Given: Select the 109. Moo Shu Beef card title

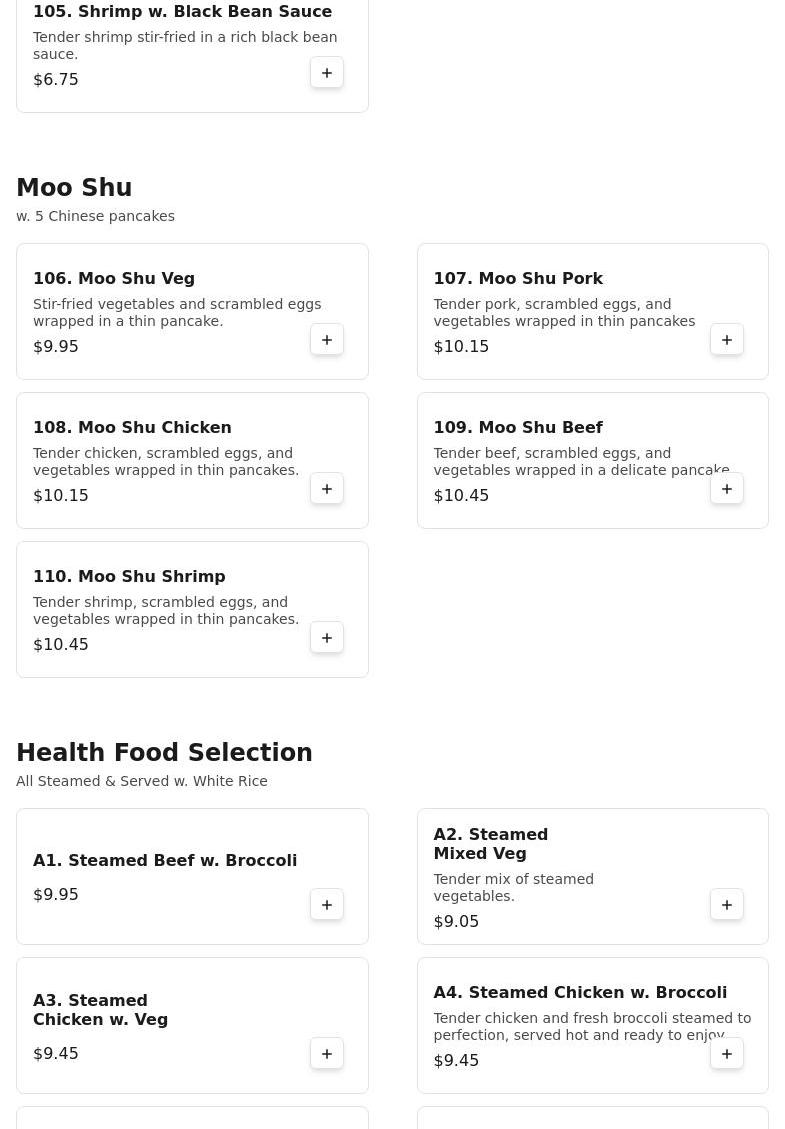Looking at the screenshot, I should pos(518,427).
